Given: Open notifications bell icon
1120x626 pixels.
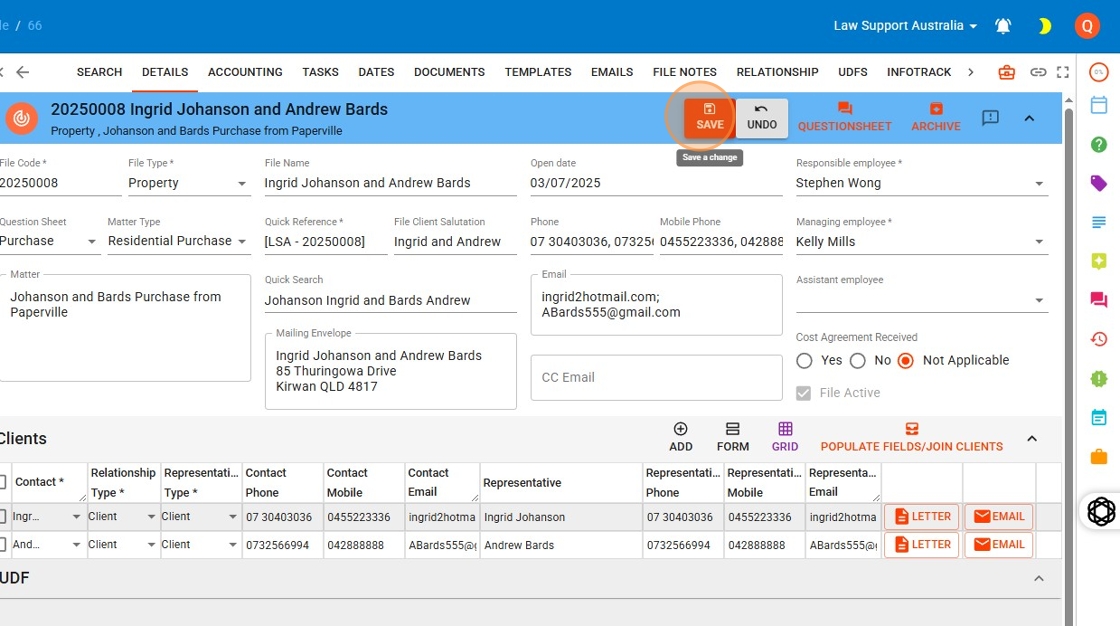Looking at the screenshot, I should (1003, 26).
